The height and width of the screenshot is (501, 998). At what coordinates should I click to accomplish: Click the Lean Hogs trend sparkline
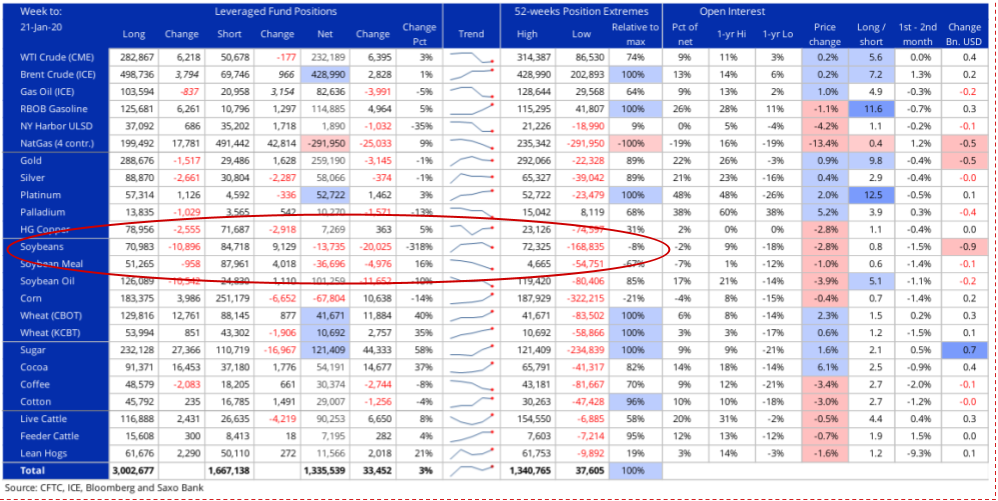(x=471, y=452)
